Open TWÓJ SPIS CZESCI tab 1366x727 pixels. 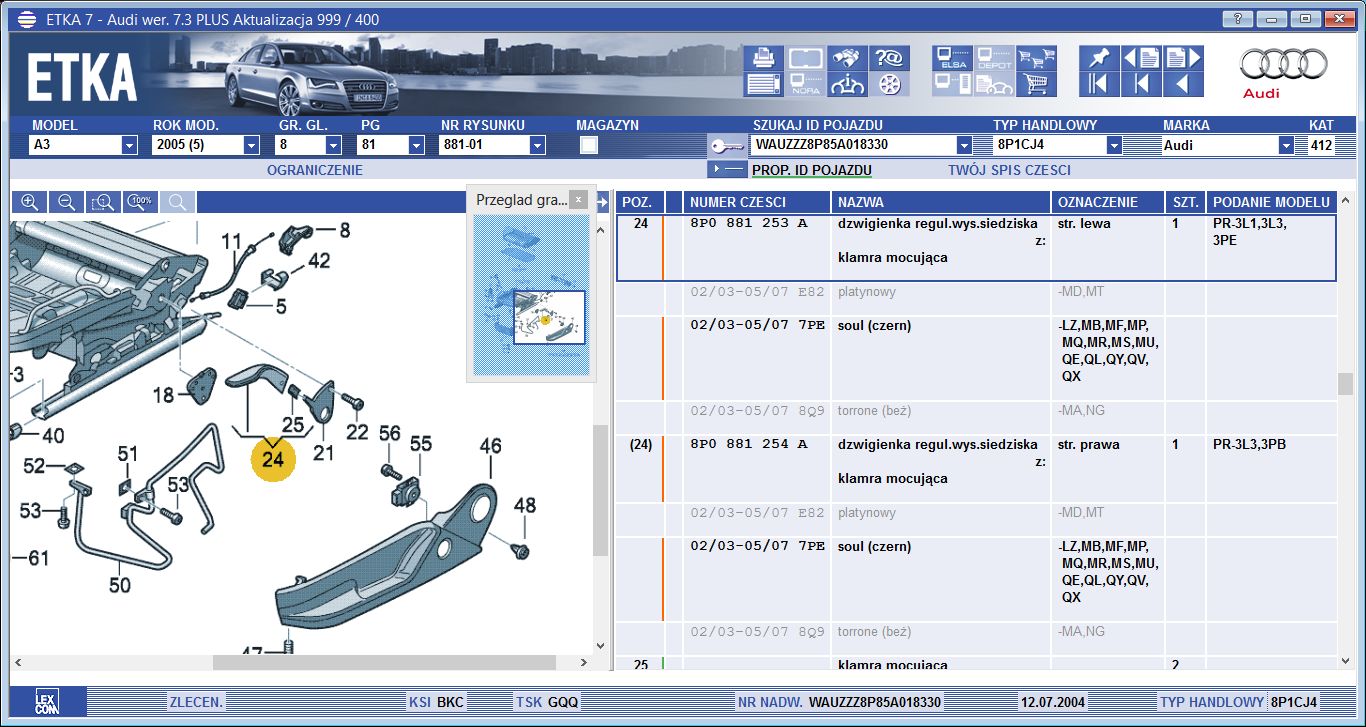1009,170
